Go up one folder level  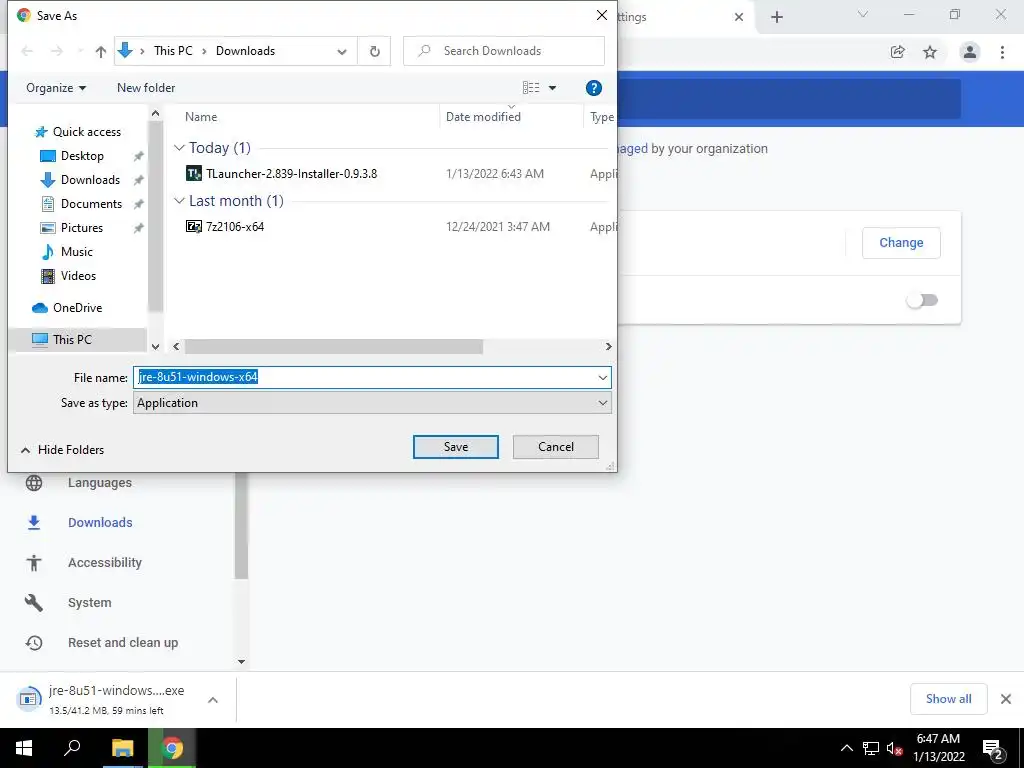click(101, 52)
